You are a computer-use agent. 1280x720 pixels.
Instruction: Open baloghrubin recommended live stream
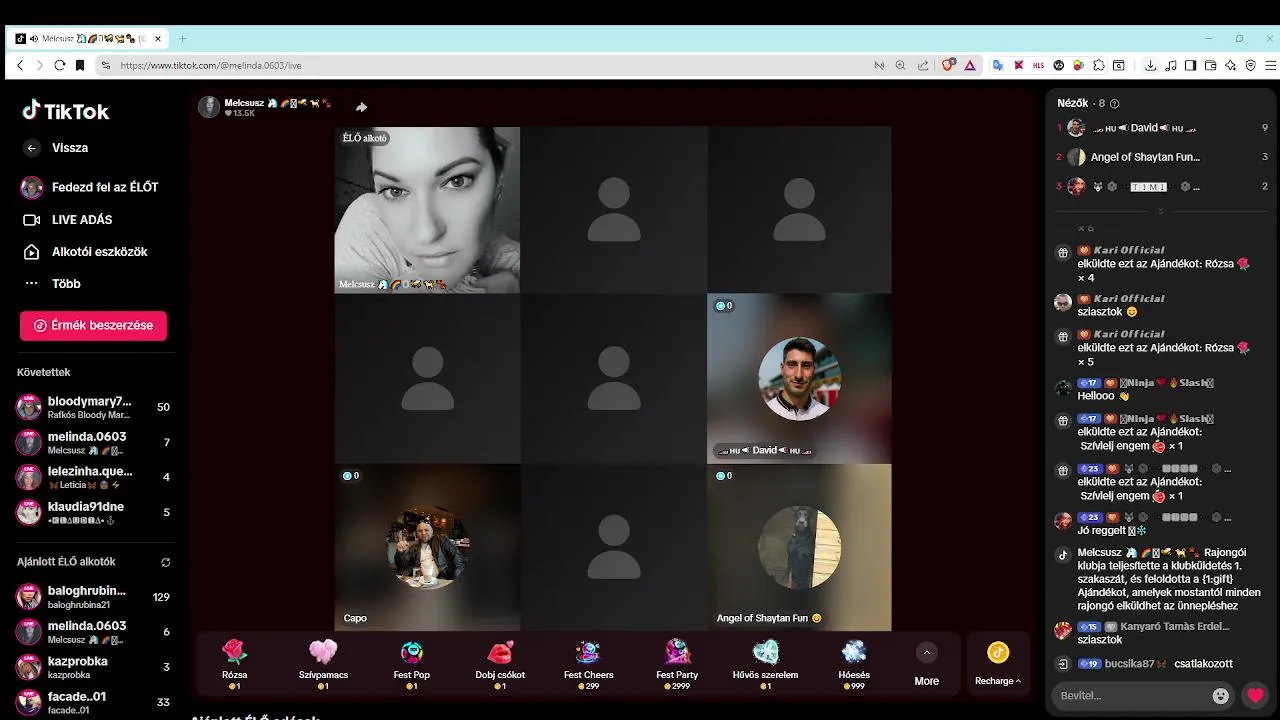(93, 597)
